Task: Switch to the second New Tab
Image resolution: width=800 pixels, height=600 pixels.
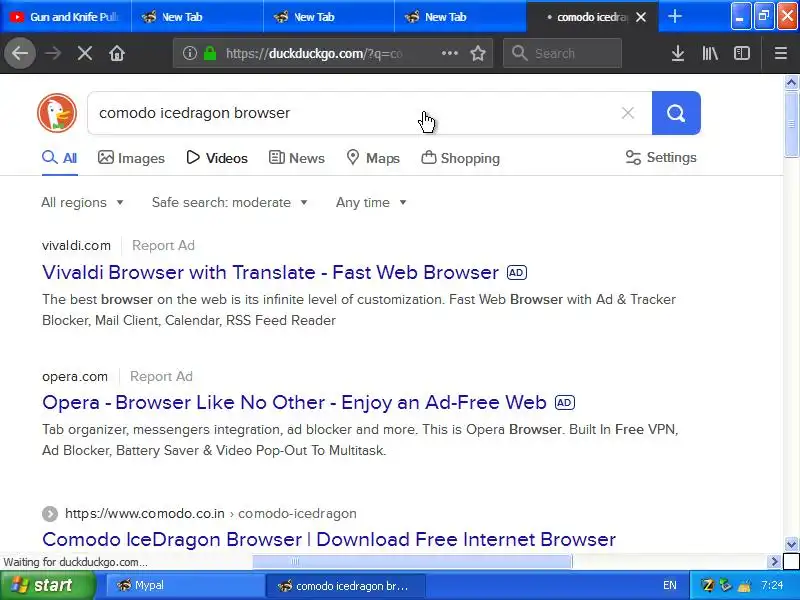Action: (x=329, y=17)
